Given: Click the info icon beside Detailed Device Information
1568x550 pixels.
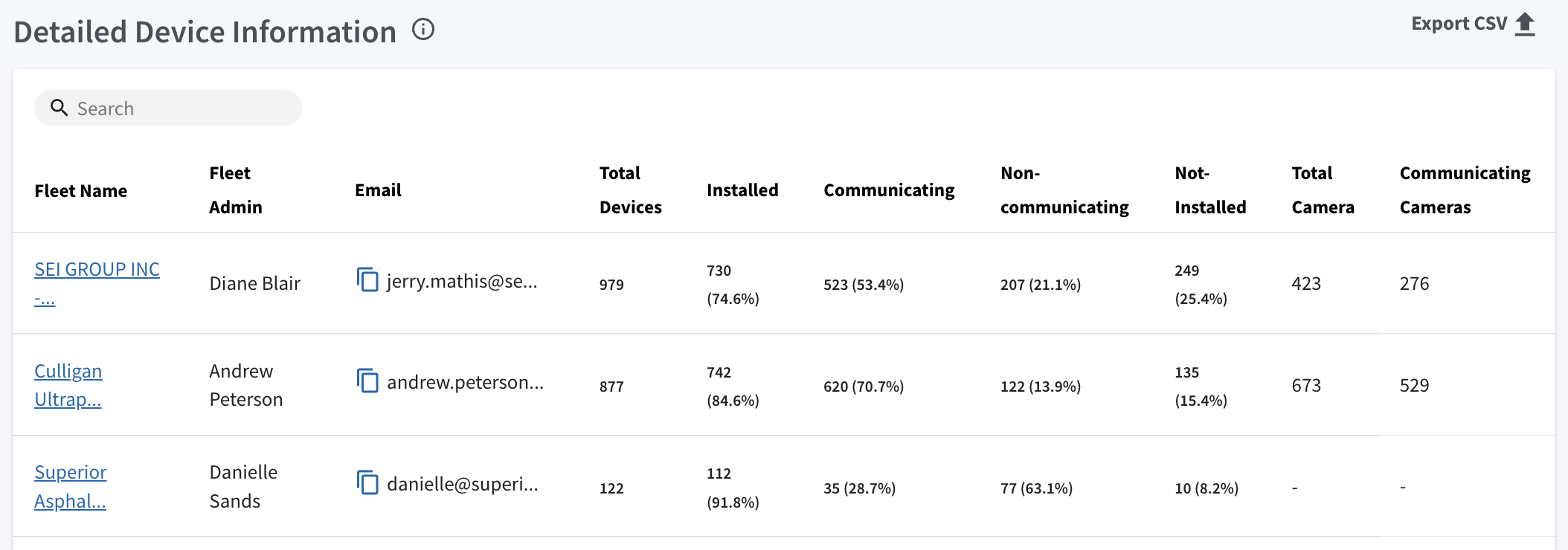Looking at the screenshot, I should click(423, 30).
